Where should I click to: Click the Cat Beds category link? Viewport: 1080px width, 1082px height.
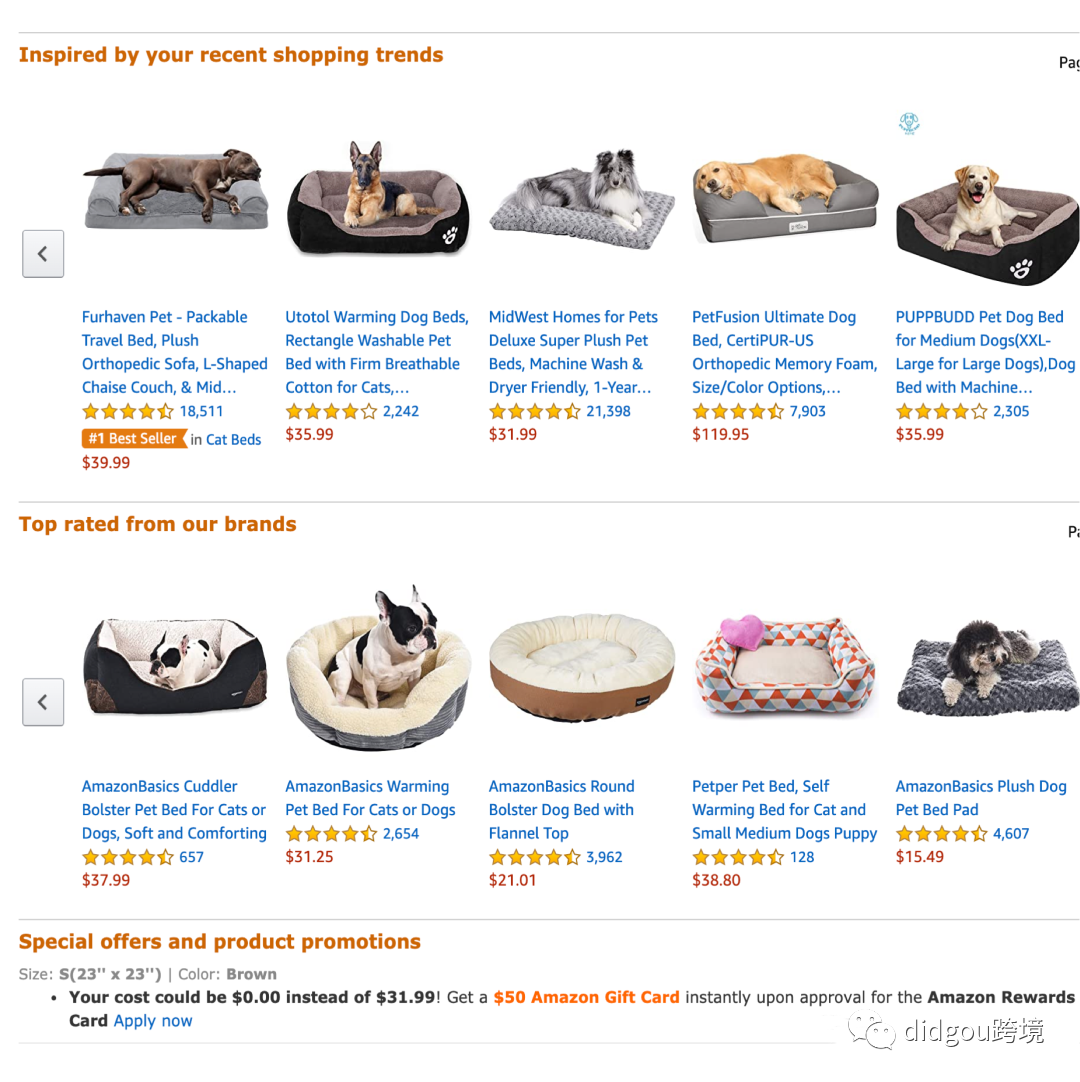233,440
